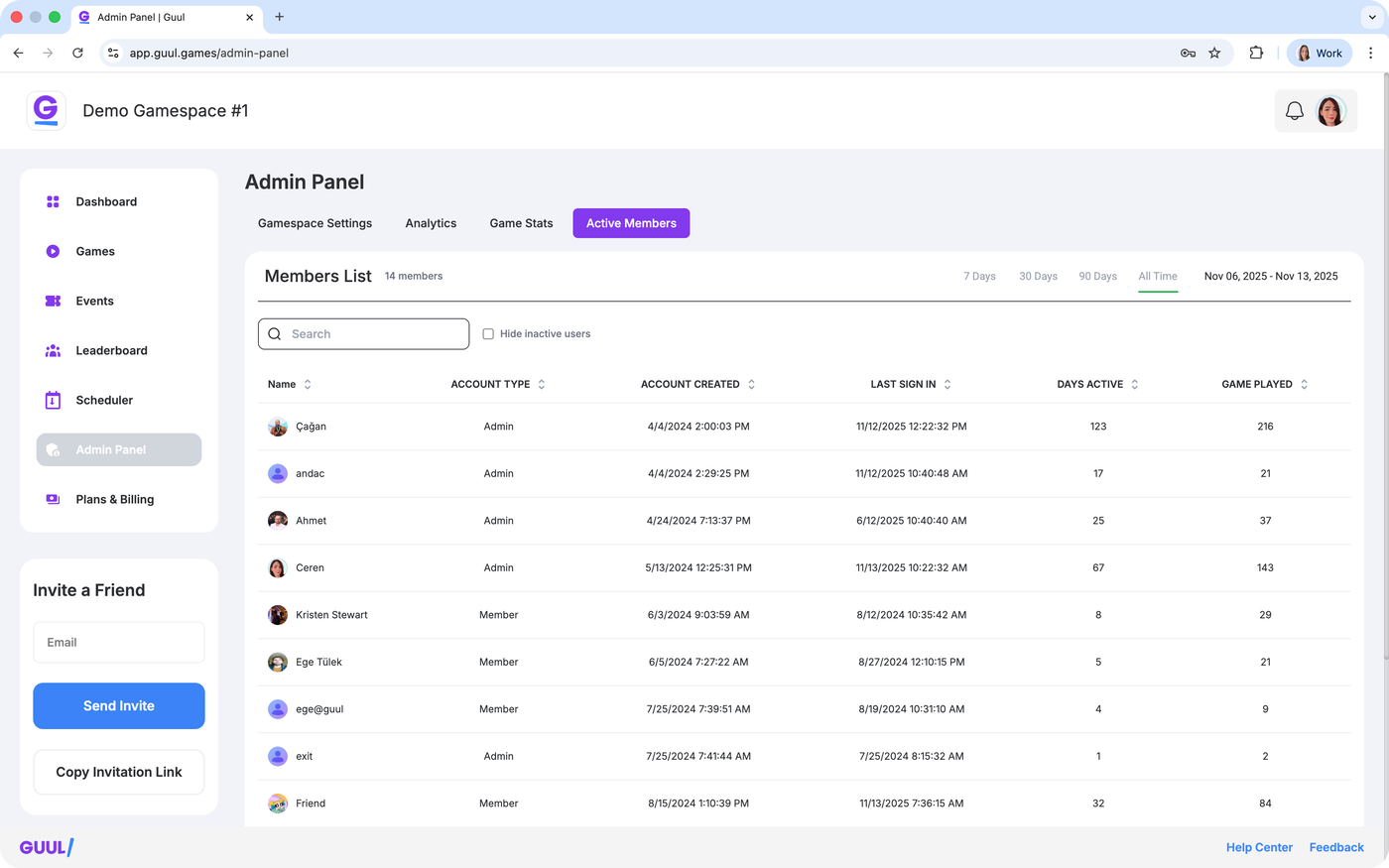This screenshot has width=1389, height=868.
Task: Open Leaderboard using its people icon
Action: coord(53,350)
